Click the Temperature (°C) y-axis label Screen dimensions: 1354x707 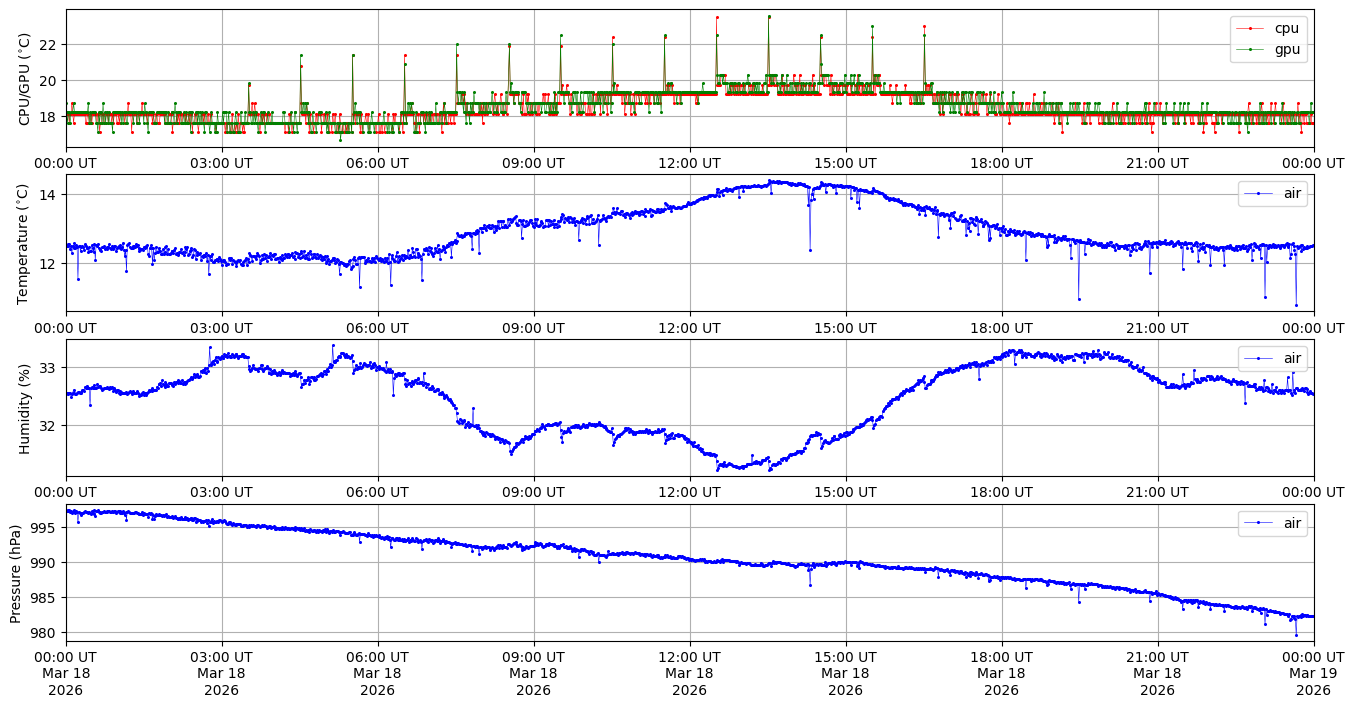(x=25, y=243)
